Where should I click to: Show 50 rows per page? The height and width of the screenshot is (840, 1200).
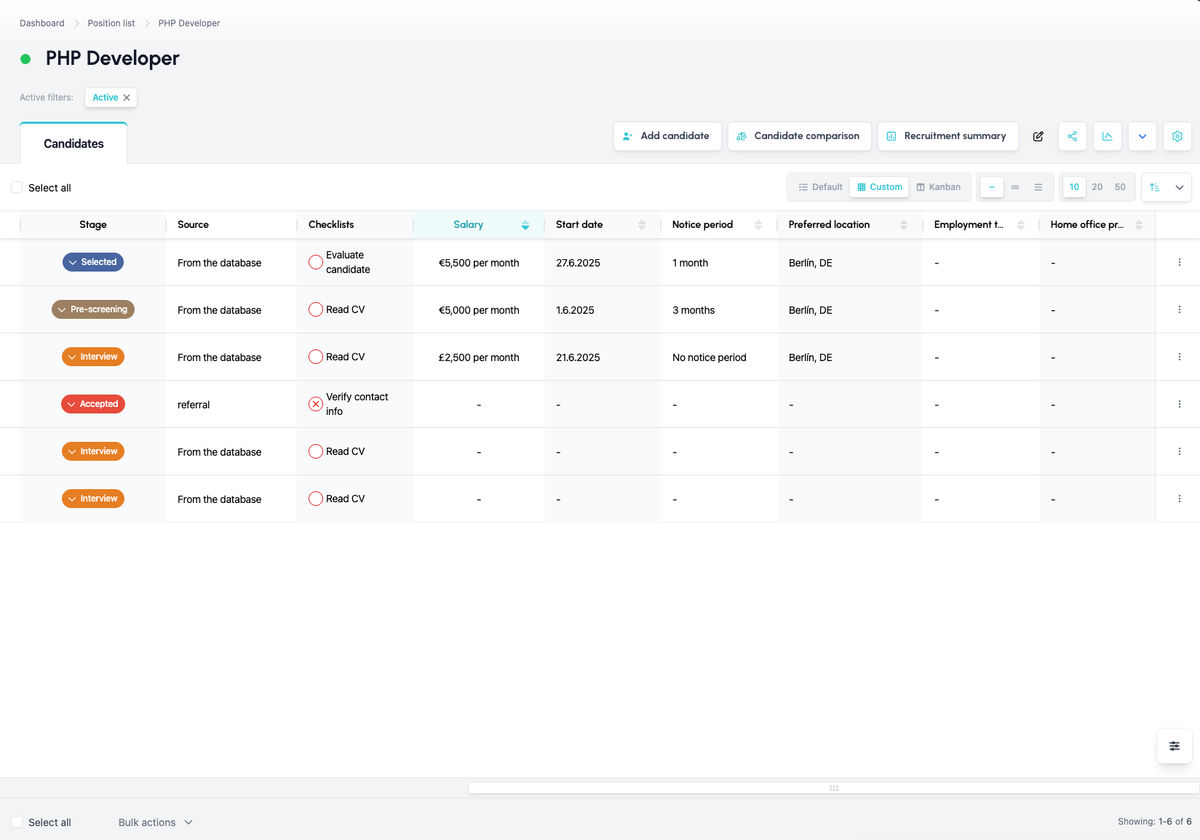[x=1120, y=187]
